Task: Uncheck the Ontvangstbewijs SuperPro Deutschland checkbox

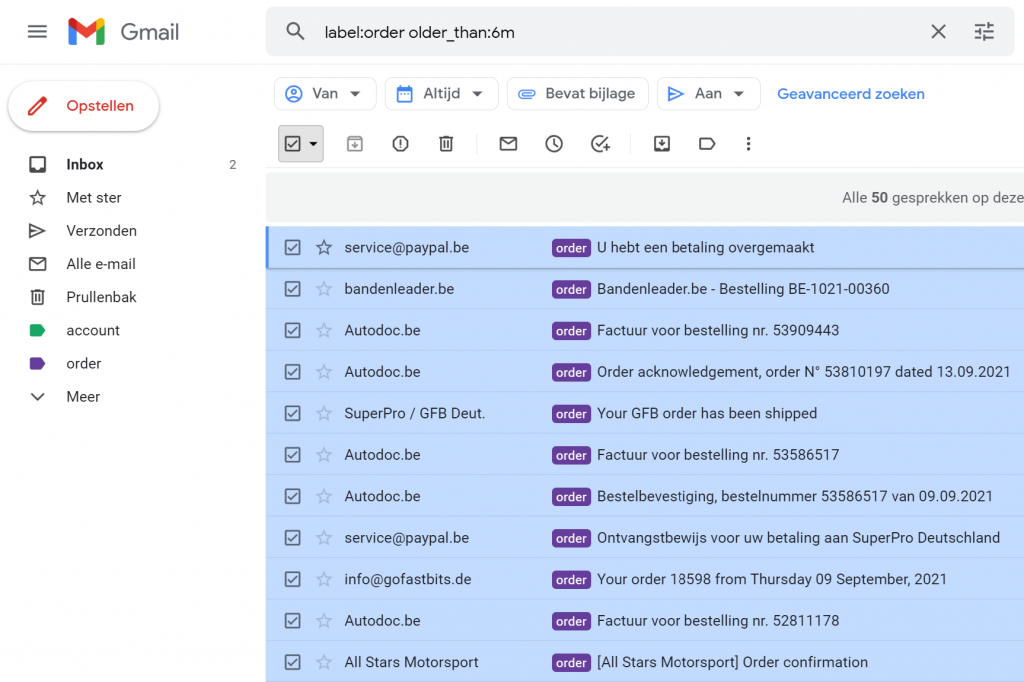Action: [x=293, y=538]
